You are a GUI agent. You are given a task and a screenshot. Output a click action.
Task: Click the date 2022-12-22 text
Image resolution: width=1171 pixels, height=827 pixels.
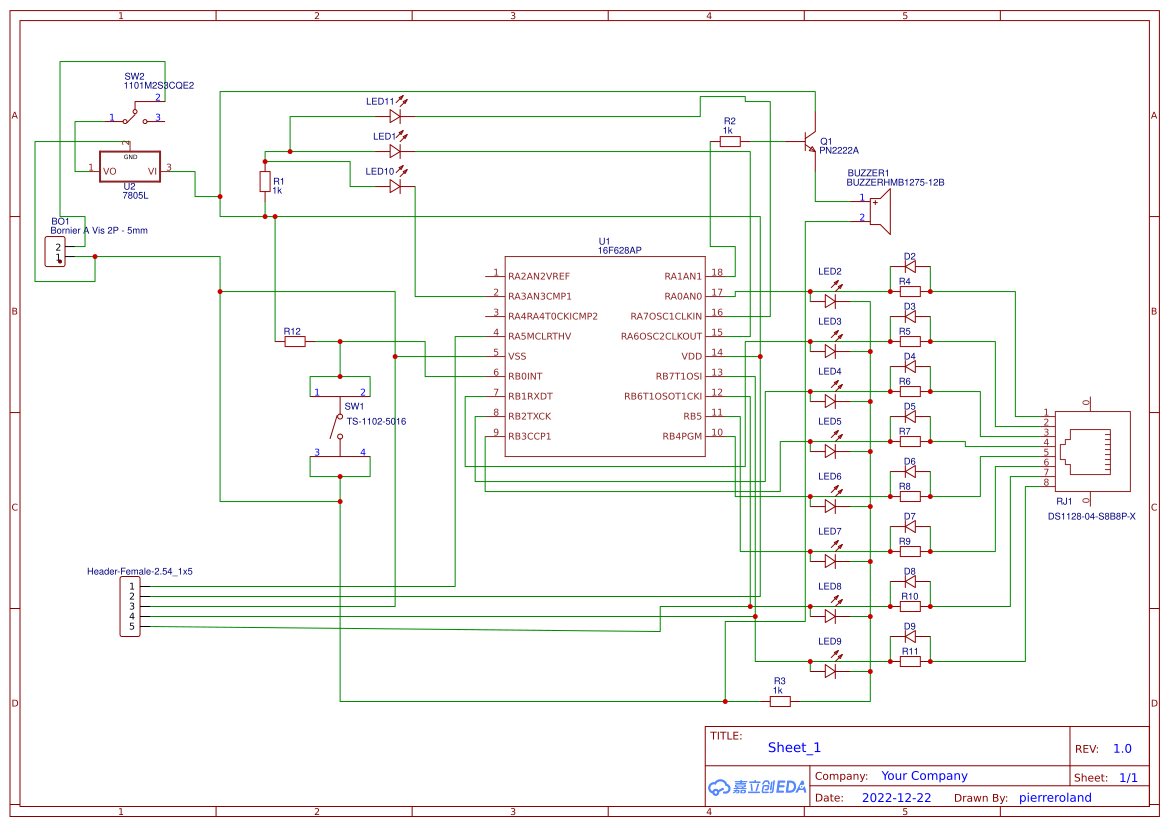[x=895, y=797]
